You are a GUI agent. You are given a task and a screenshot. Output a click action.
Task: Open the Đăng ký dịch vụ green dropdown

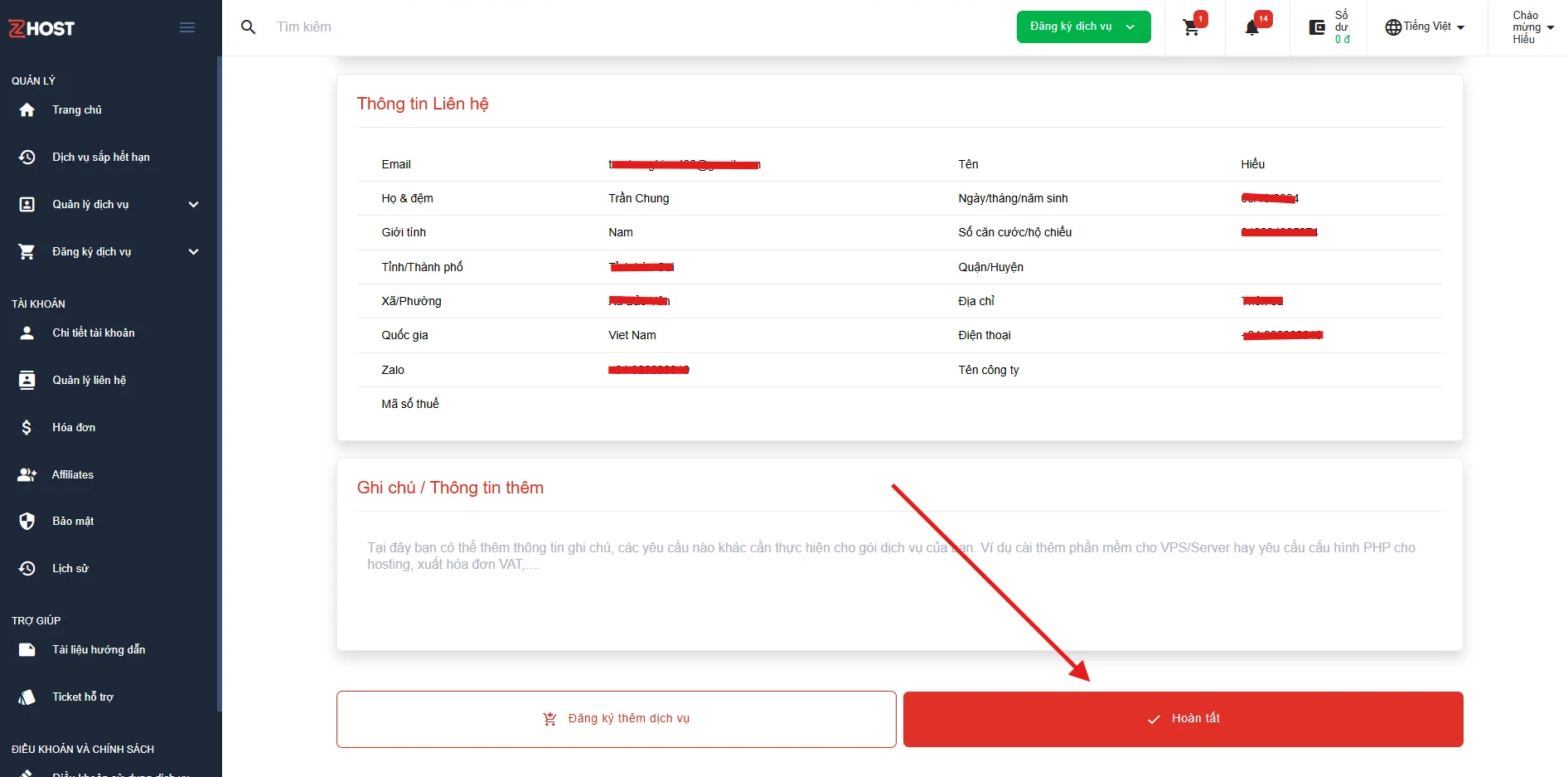(1083, 27)
